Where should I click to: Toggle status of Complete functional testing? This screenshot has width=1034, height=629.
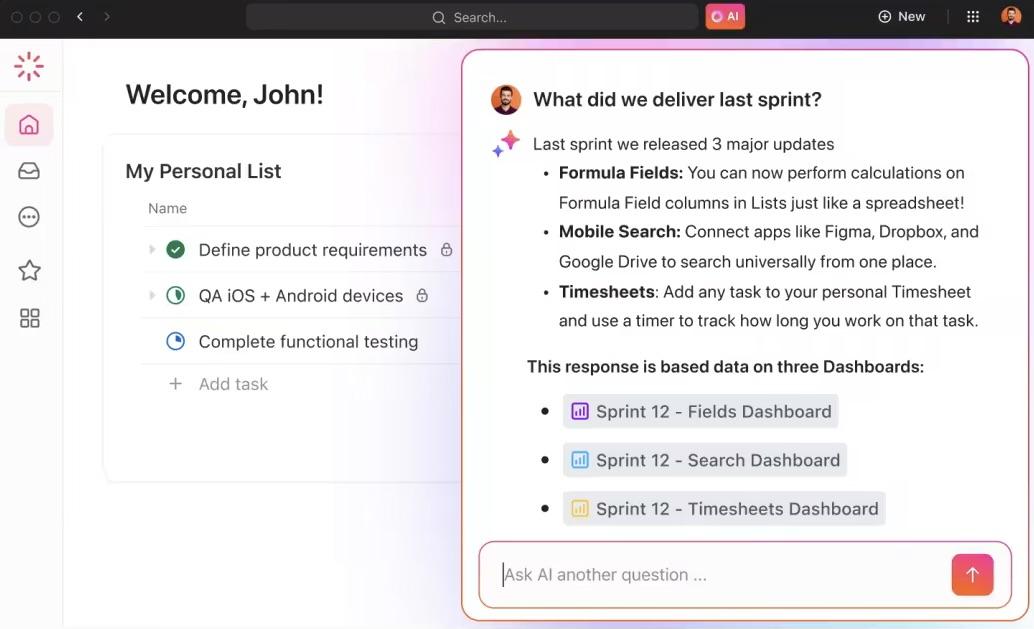pos(176,342)
